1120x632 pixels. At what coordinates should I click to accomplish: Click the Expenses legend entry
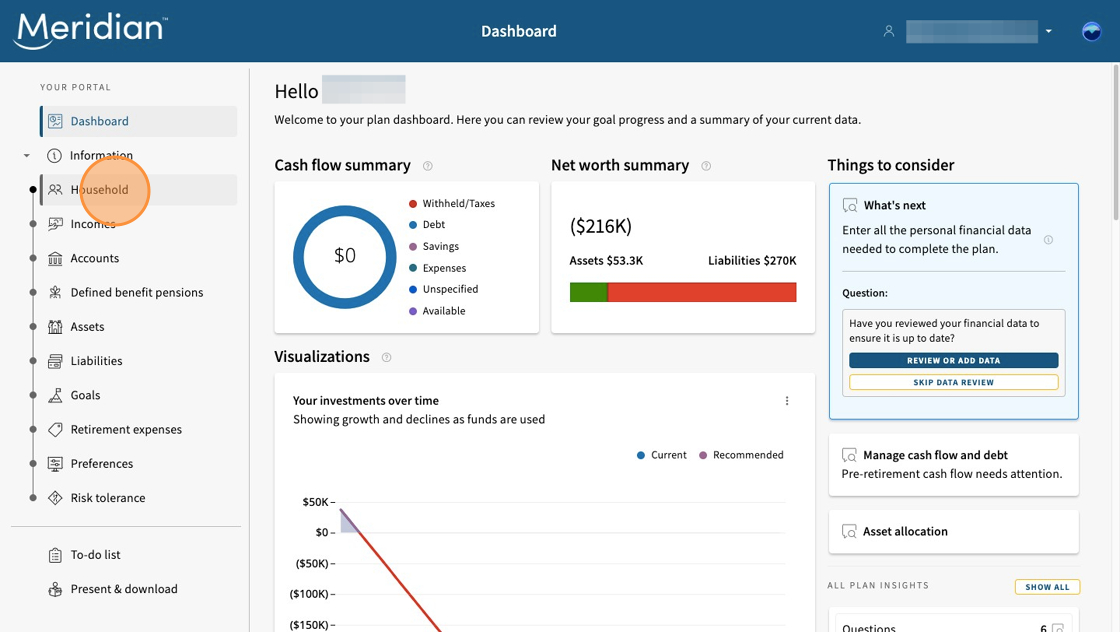point(437,268)
